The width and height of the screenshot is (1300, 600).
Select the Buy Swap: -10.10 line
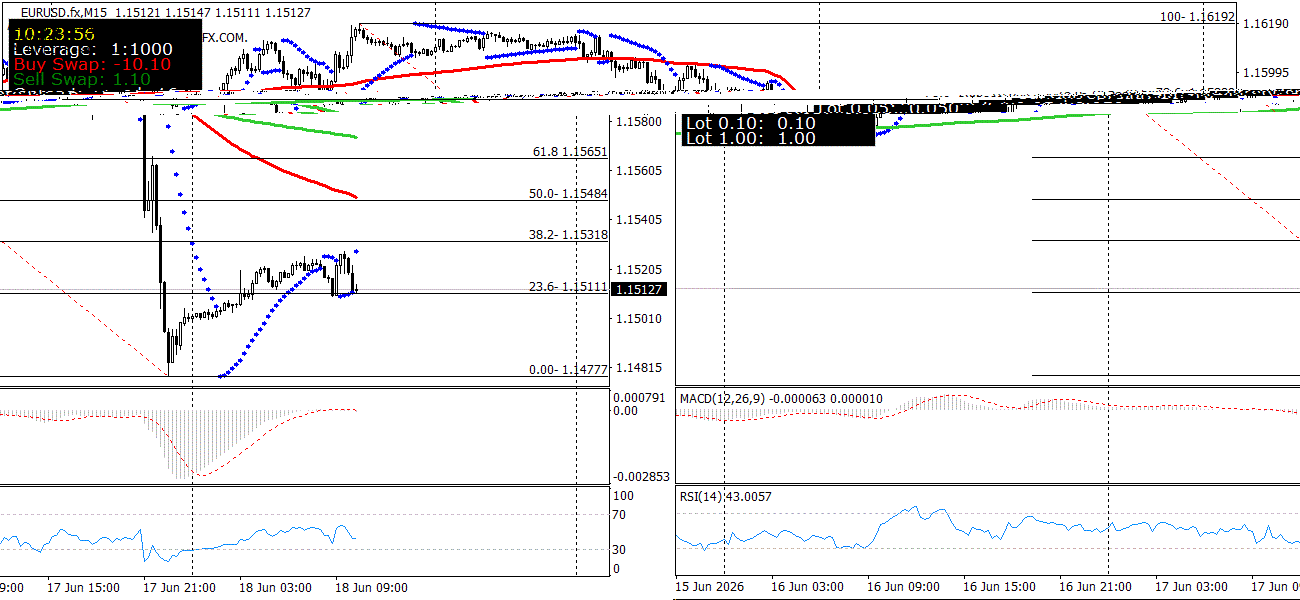coord(92,64)
